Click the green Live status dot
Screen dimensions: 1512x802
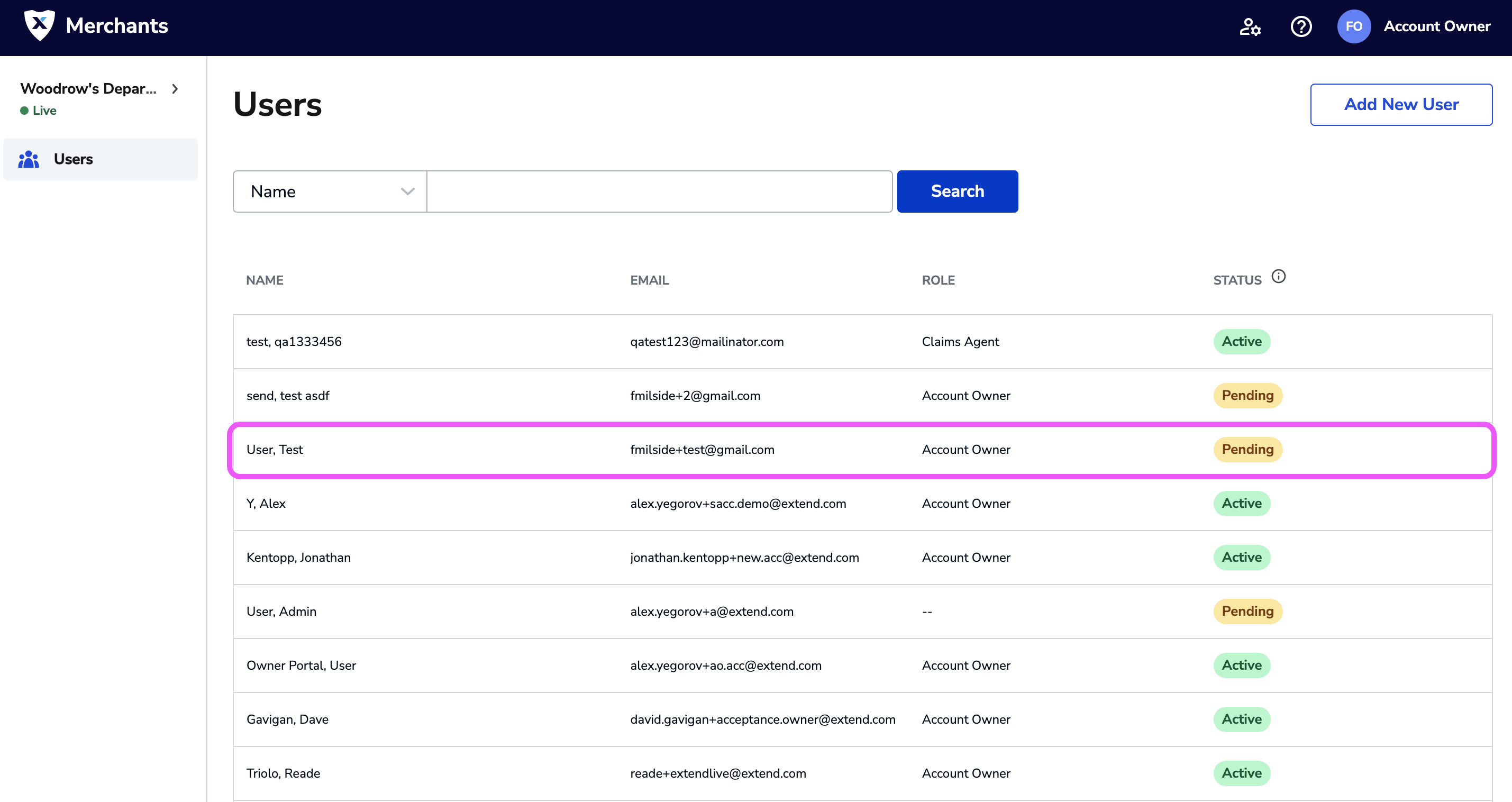click(24, 111)
